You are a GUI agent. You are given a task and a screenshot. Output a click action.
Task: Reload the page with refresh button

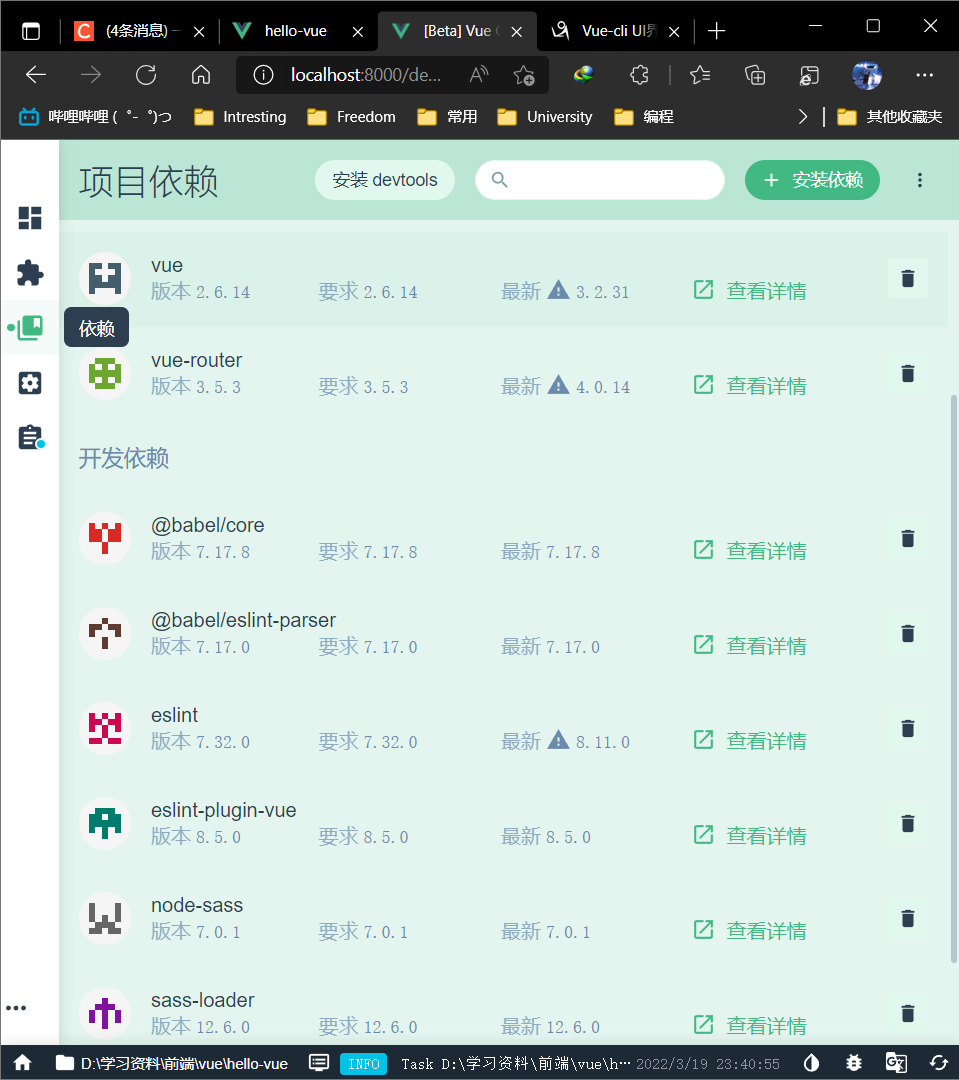coord(146,75)
